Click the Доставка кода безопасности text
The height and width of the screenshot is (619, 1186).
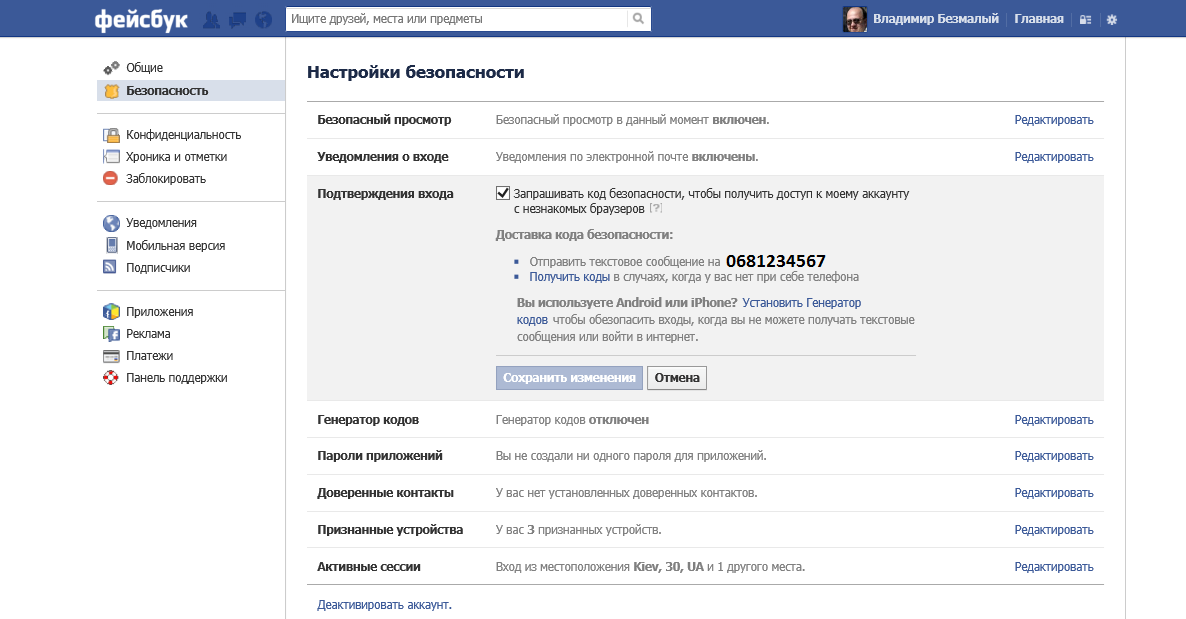click(x=584, y=235)
